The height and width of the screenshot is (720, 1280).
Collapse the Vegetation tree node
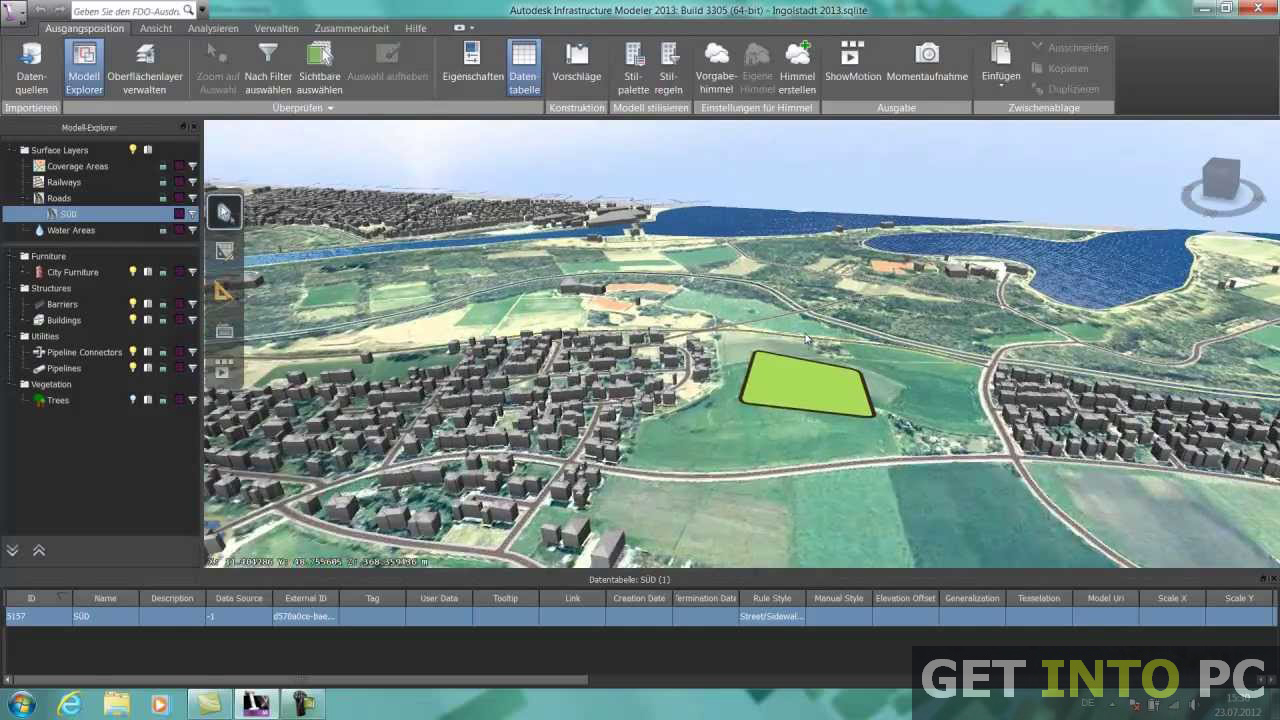(9, 384)
